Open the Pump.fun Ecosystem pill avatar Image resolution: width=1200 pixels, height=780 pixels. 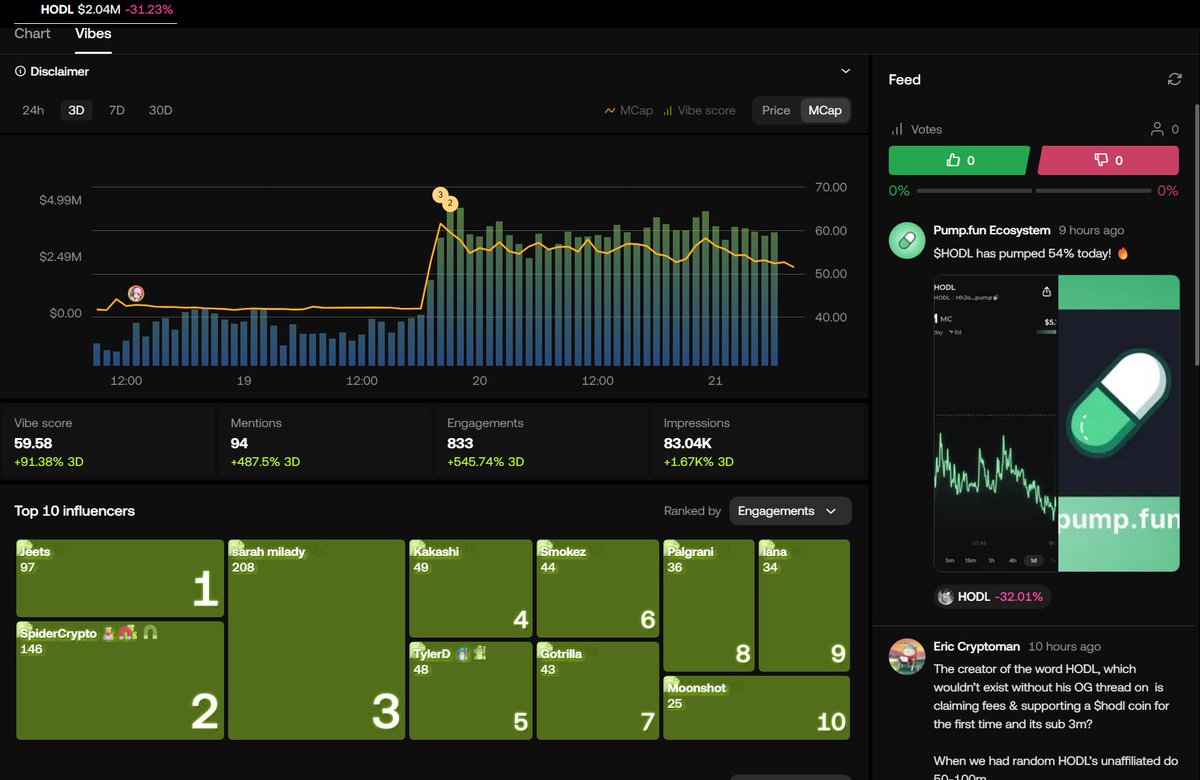(x=907, y=240)
